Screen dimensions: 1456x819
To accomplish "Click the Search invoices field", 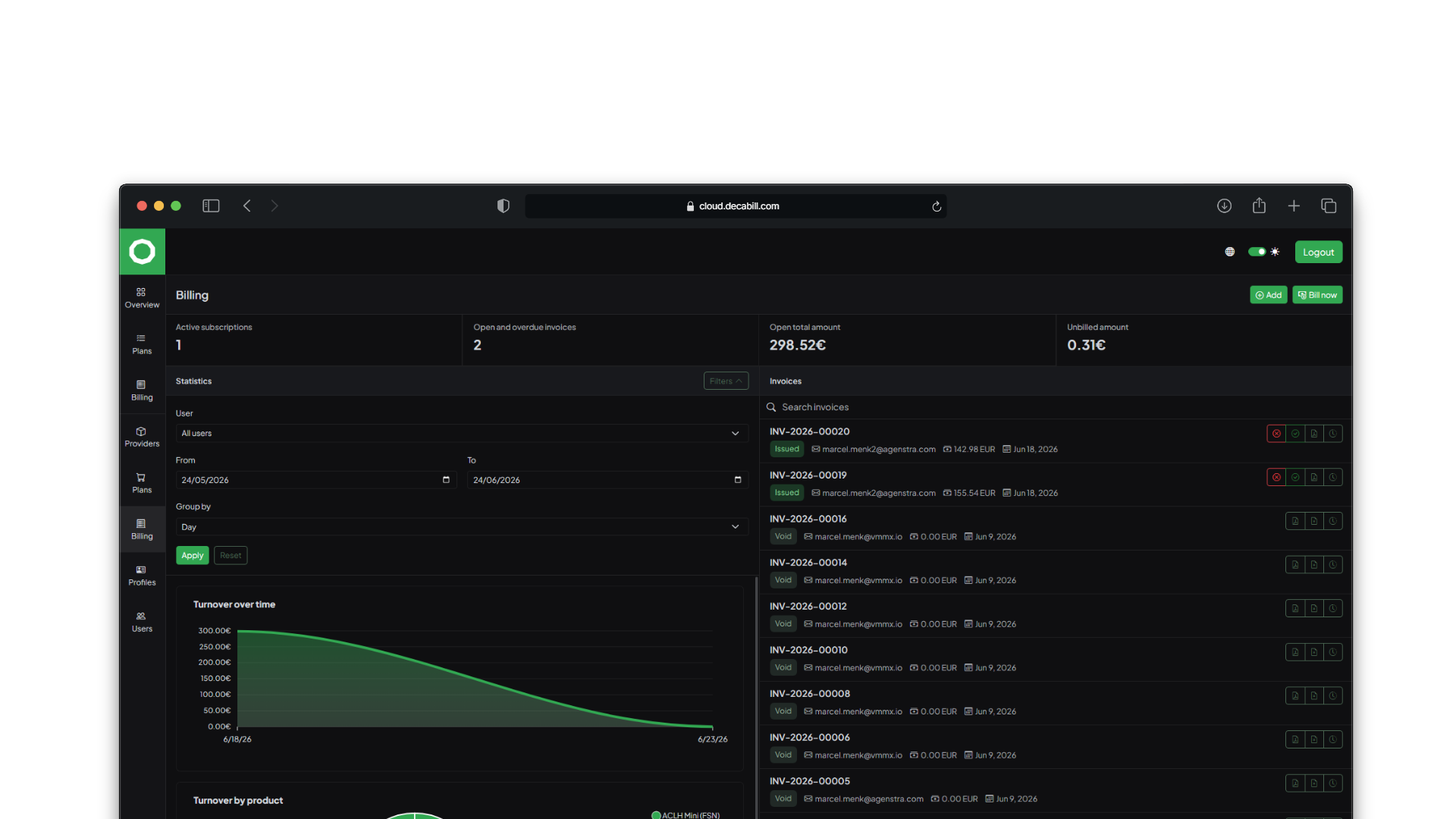I will (1054, 407).
